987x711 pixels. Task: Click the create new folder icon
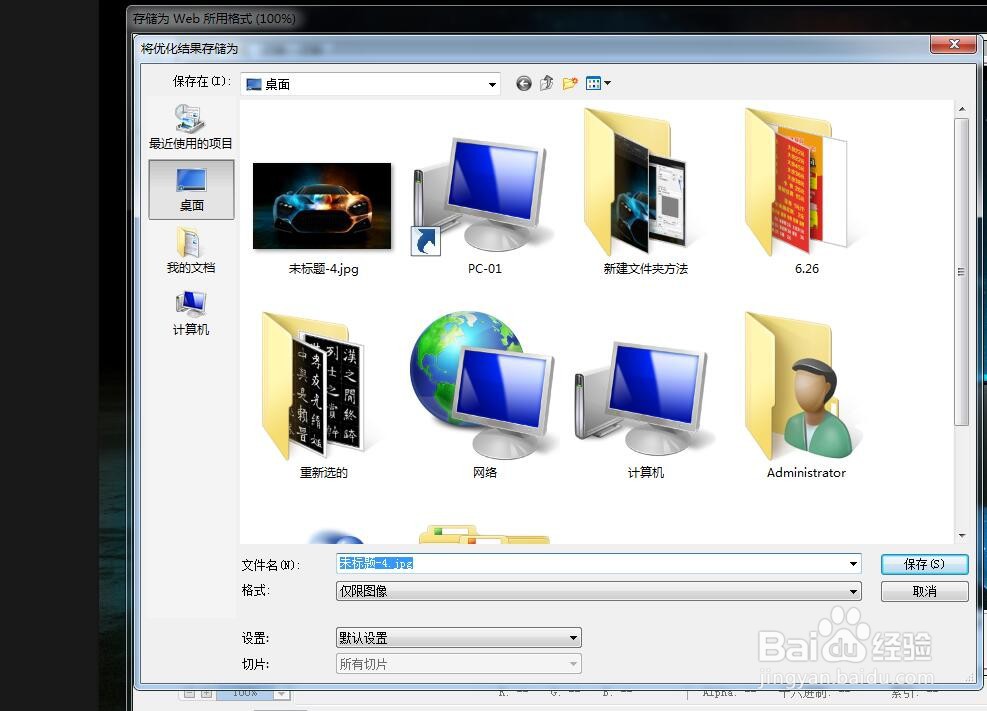coord(570,83)
